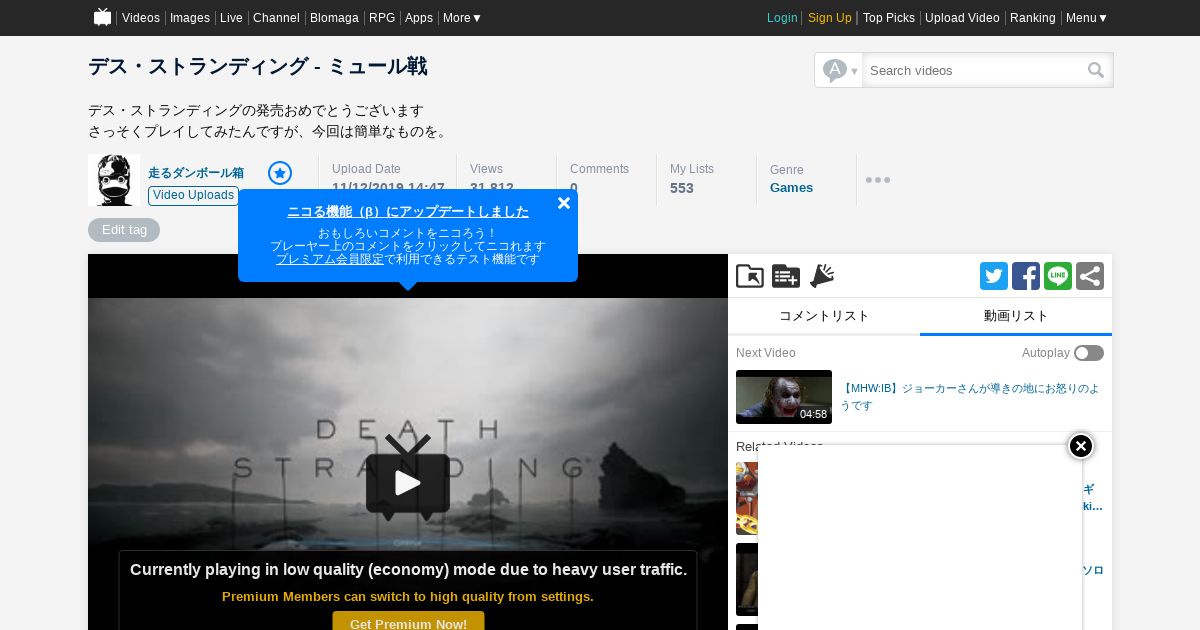Open the Apps link
1200x630 pixels.
click(x=419, y=18)
